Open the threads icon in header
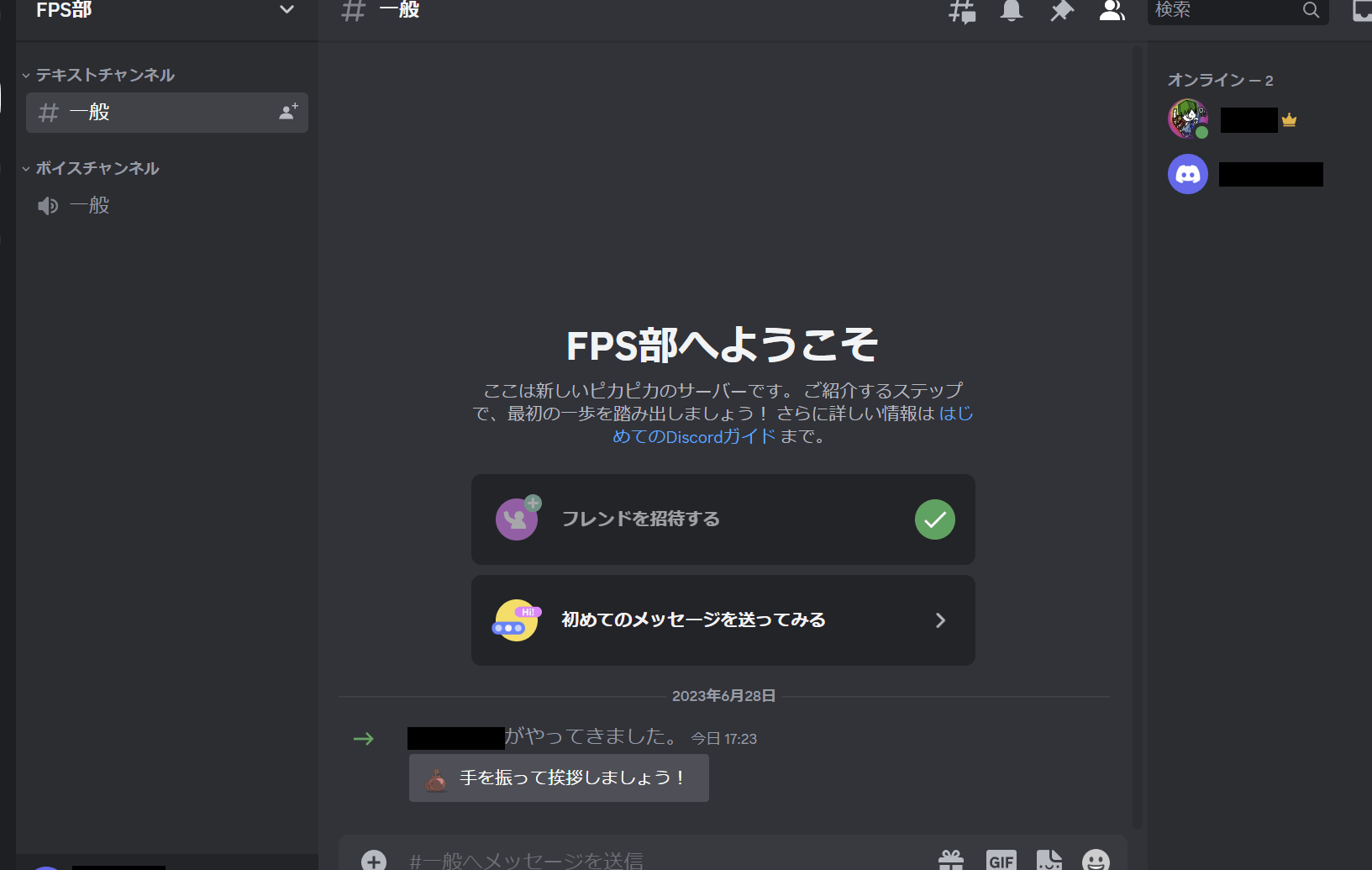Image resolution: width=1372 pixels, height=870 pixels. tap(962, 11)
